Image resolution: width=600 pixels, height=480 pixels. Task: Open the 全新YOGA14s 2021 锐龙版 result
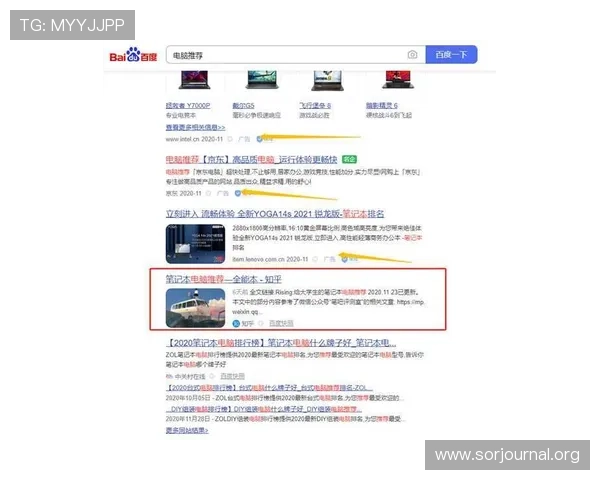(x=275, y=214)
